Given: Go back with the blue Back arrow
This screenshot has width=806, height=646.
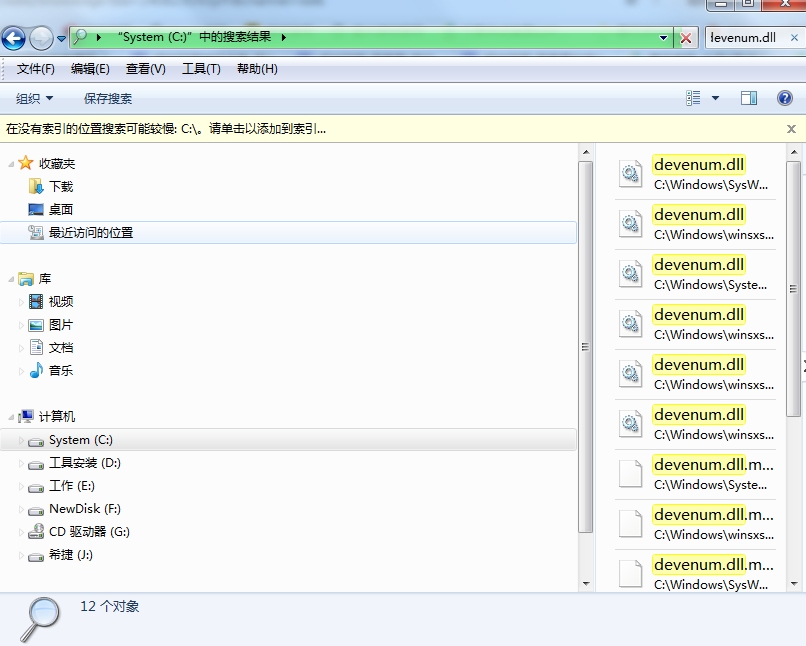Looking at the screenshot, I should click(14, 38).
